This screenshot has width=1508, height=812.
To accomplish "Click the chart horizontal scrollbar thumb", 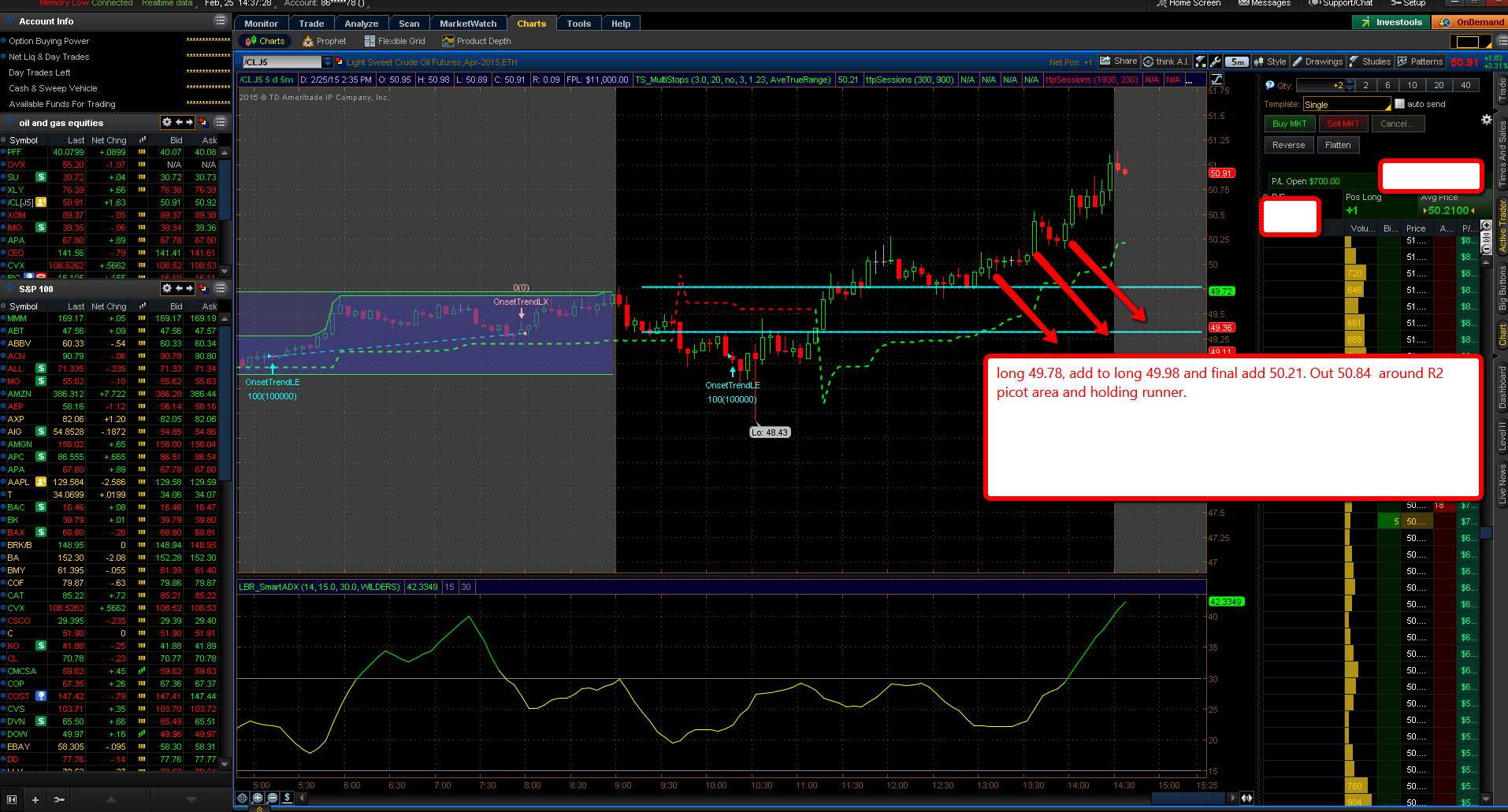I will click(1190, 798).
